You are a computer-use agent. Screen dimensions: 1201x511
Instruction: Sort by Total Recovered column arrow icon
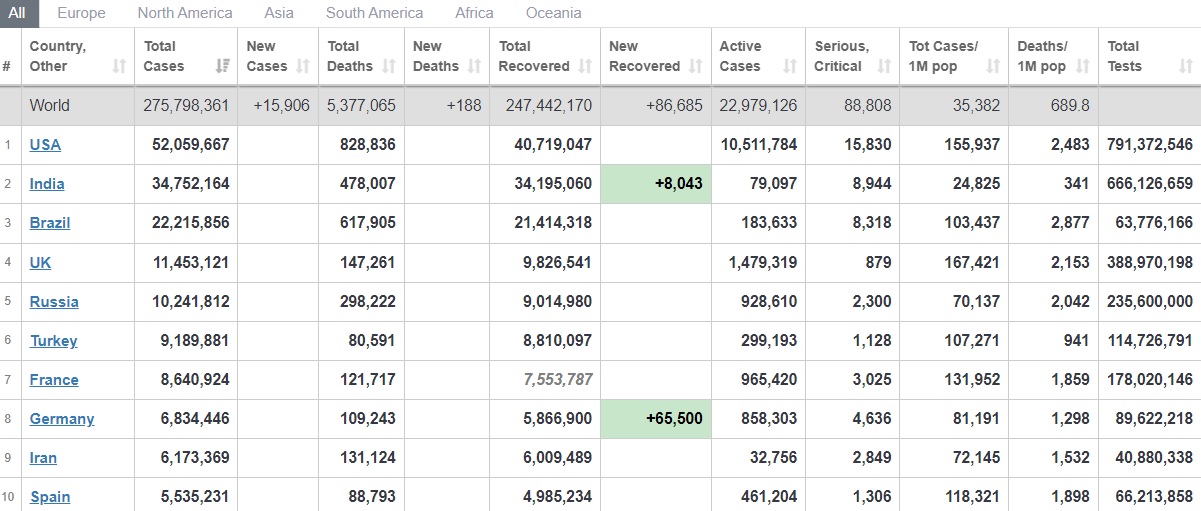[x=585, y=67]
